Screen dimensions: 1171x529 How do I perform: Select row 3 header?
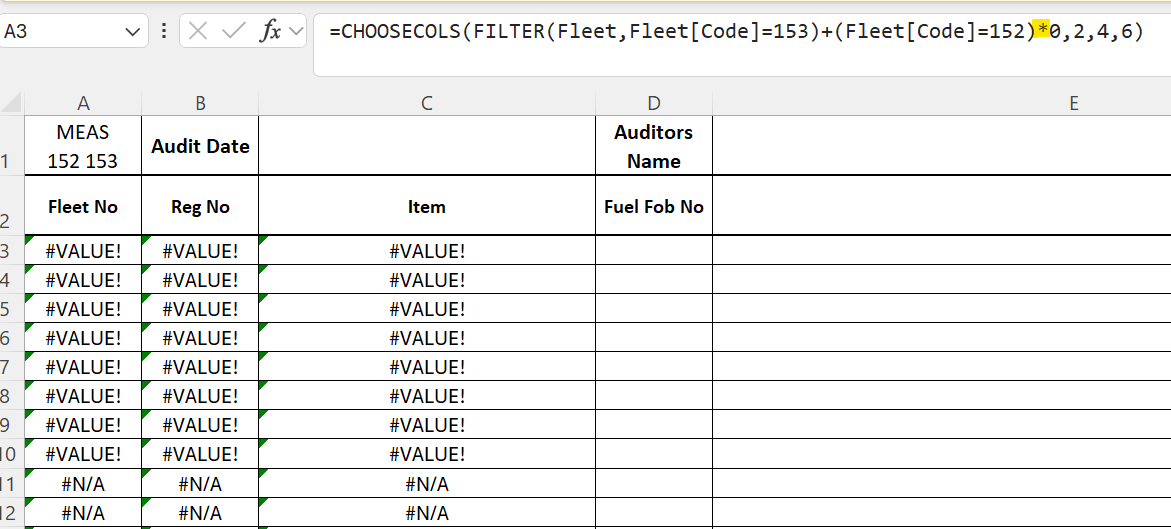[x=12, y=250]
